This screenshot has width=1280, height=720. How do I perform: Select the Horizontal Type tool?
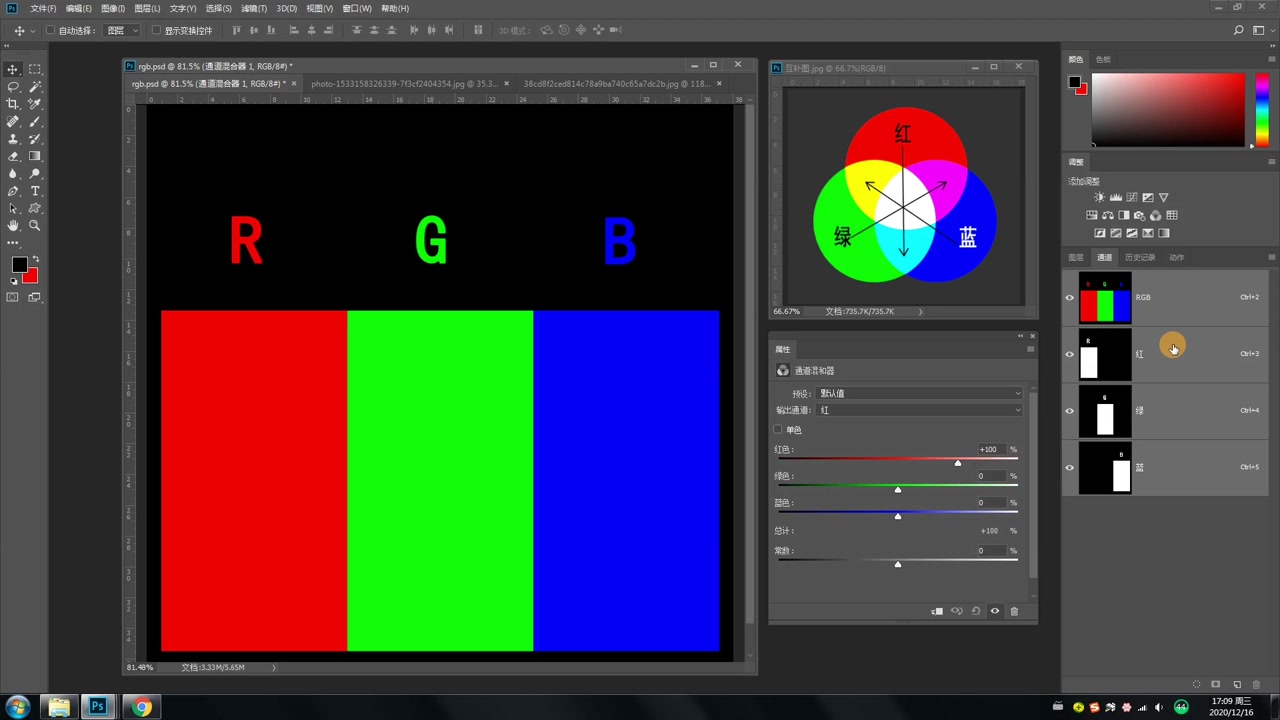click(35, 191)
